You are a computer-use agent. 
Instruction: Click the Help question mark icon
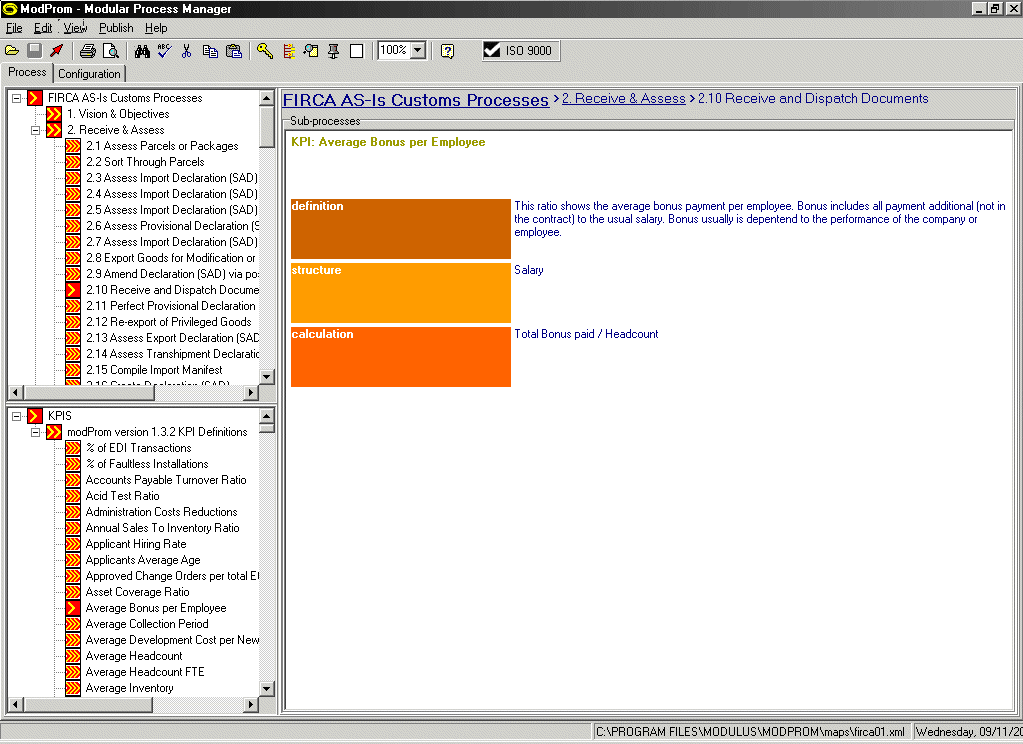coord(448,51)
